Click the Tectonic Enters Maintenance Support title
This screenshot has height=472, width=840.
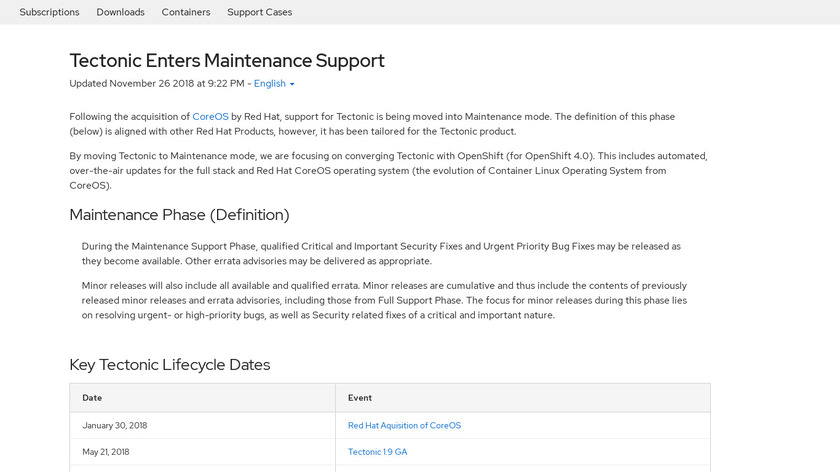point(227,60)
